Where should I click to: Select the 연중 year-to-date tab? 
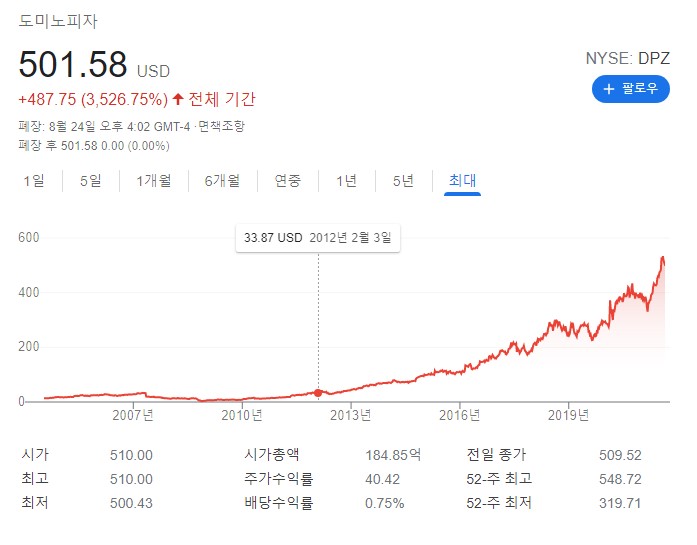(x=288, y=181)
